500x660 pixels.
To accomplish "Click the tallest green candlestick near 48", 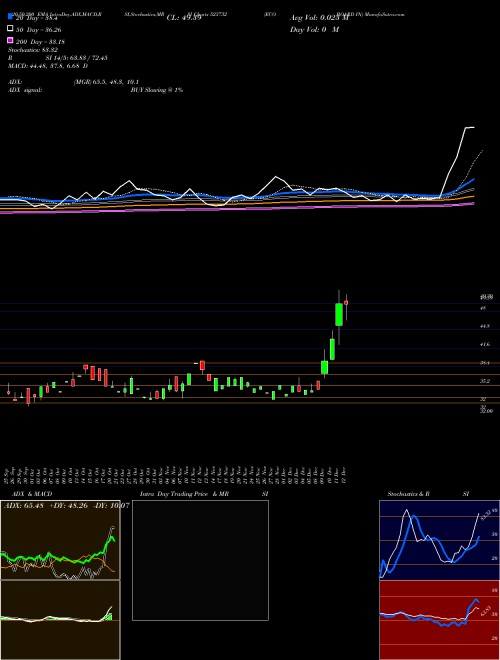I will coord(339,314).
